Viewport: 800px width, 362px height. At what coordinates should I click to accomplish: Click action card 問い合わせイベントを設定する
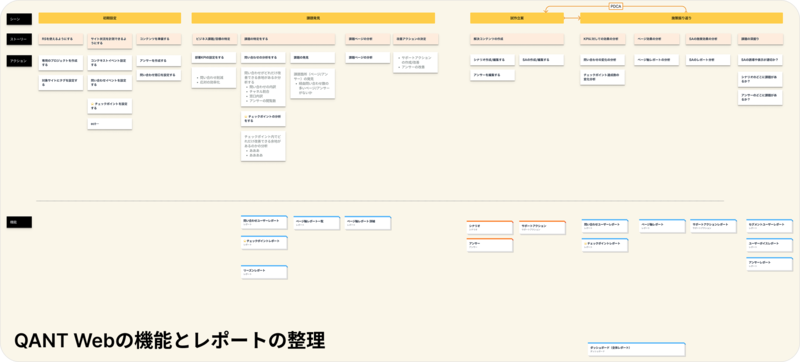(x=110, y=83)
